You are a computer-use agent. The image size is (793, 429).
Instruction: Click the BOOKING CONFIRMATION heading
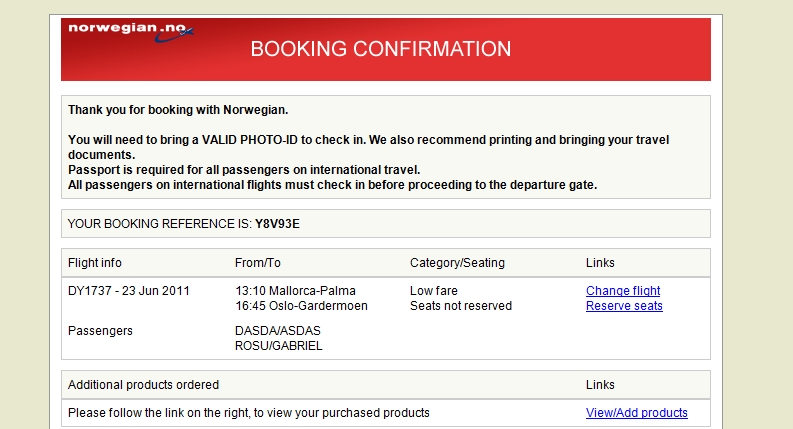pyautogui.click(x=380, y=49)
